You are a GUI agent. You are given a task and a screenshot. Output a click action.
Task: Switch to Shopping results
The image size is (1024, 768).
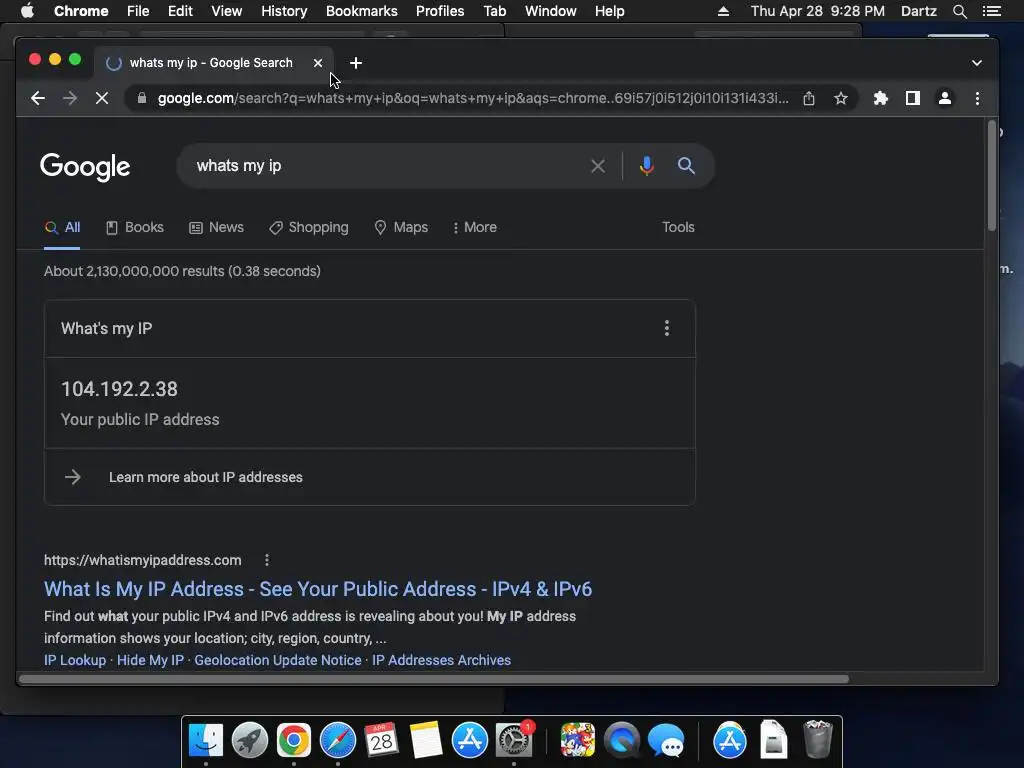coord(308,227)
